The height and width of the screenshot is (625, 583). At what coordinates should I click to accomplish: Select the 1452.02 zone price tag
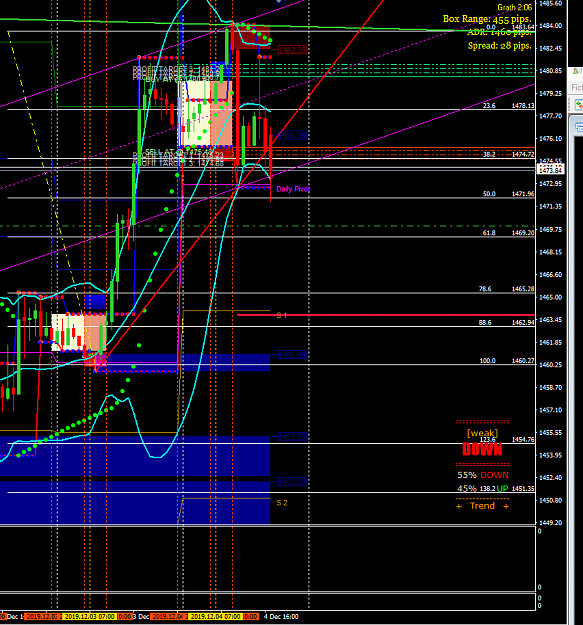pyautogui.click(x=292, y=482)
